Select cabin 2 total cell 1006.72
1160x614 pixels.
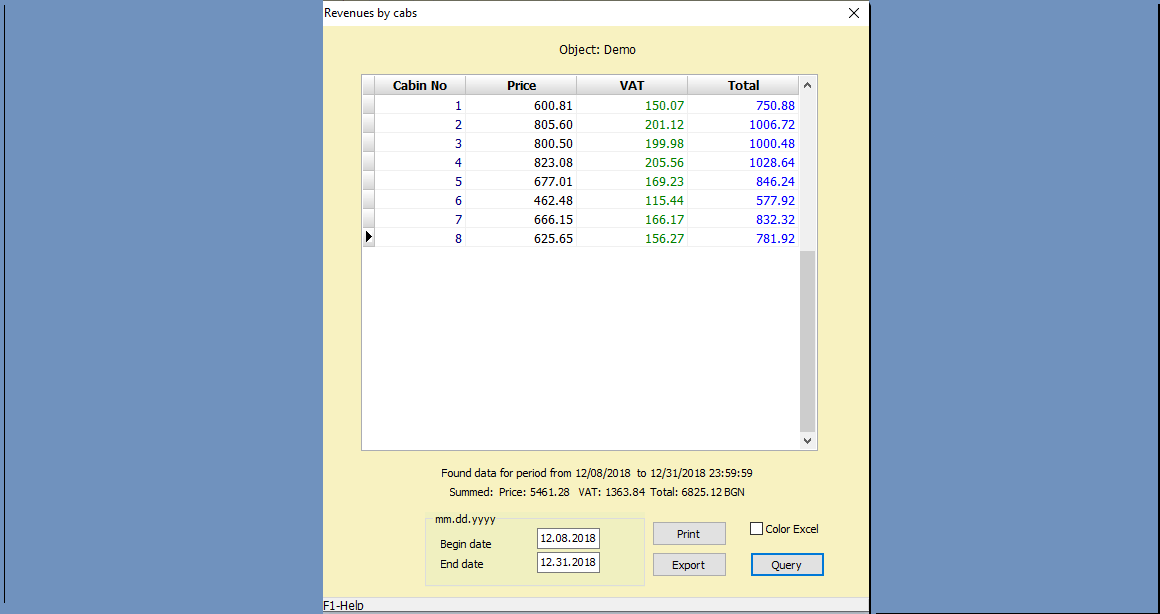[743, 124]
